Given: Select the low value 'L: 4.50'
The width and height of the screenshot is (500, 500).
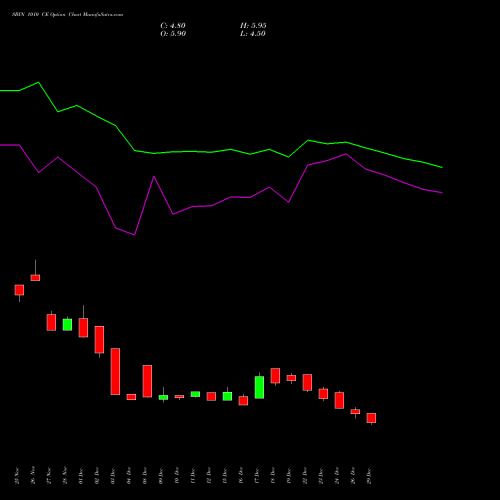Looking at the screenshot, I should coord(253,34).
